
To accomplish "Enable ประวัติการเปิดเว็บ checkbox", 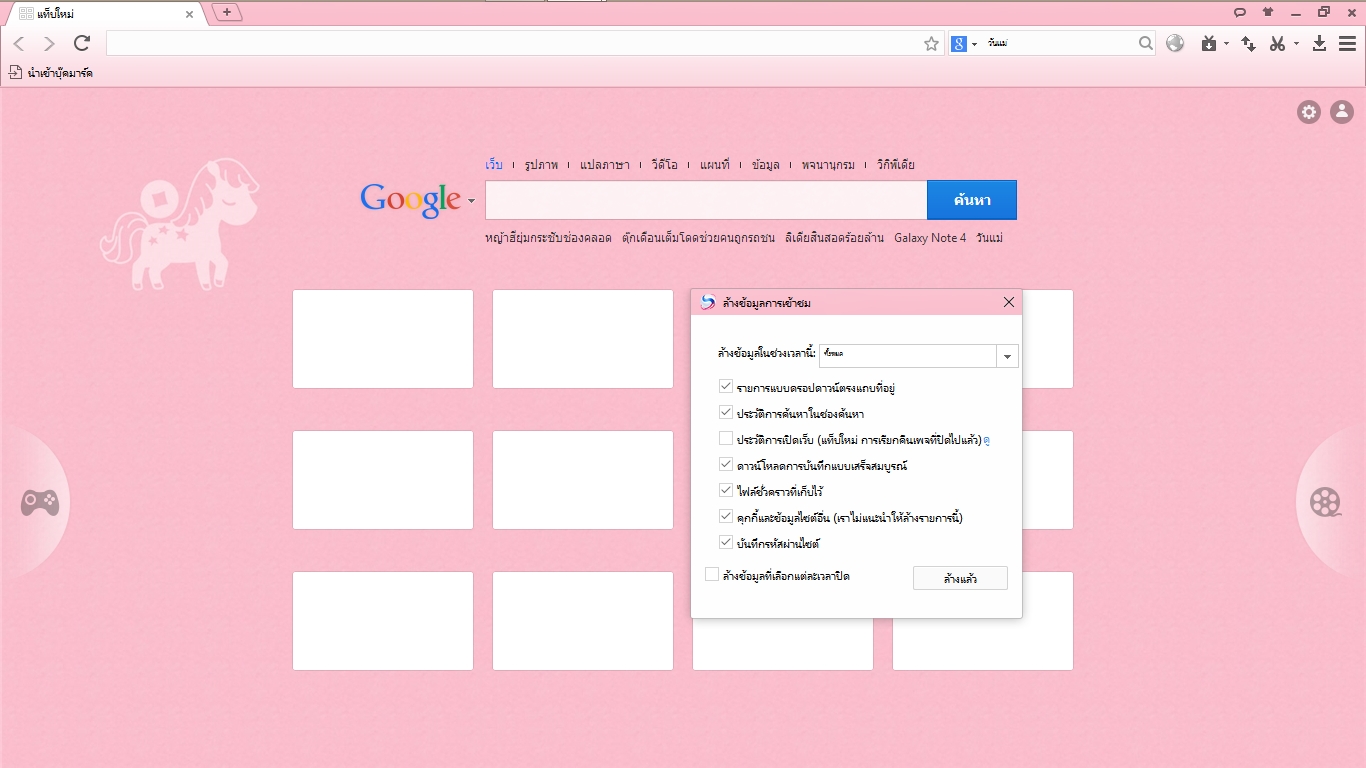I will (x=726, y=438).
